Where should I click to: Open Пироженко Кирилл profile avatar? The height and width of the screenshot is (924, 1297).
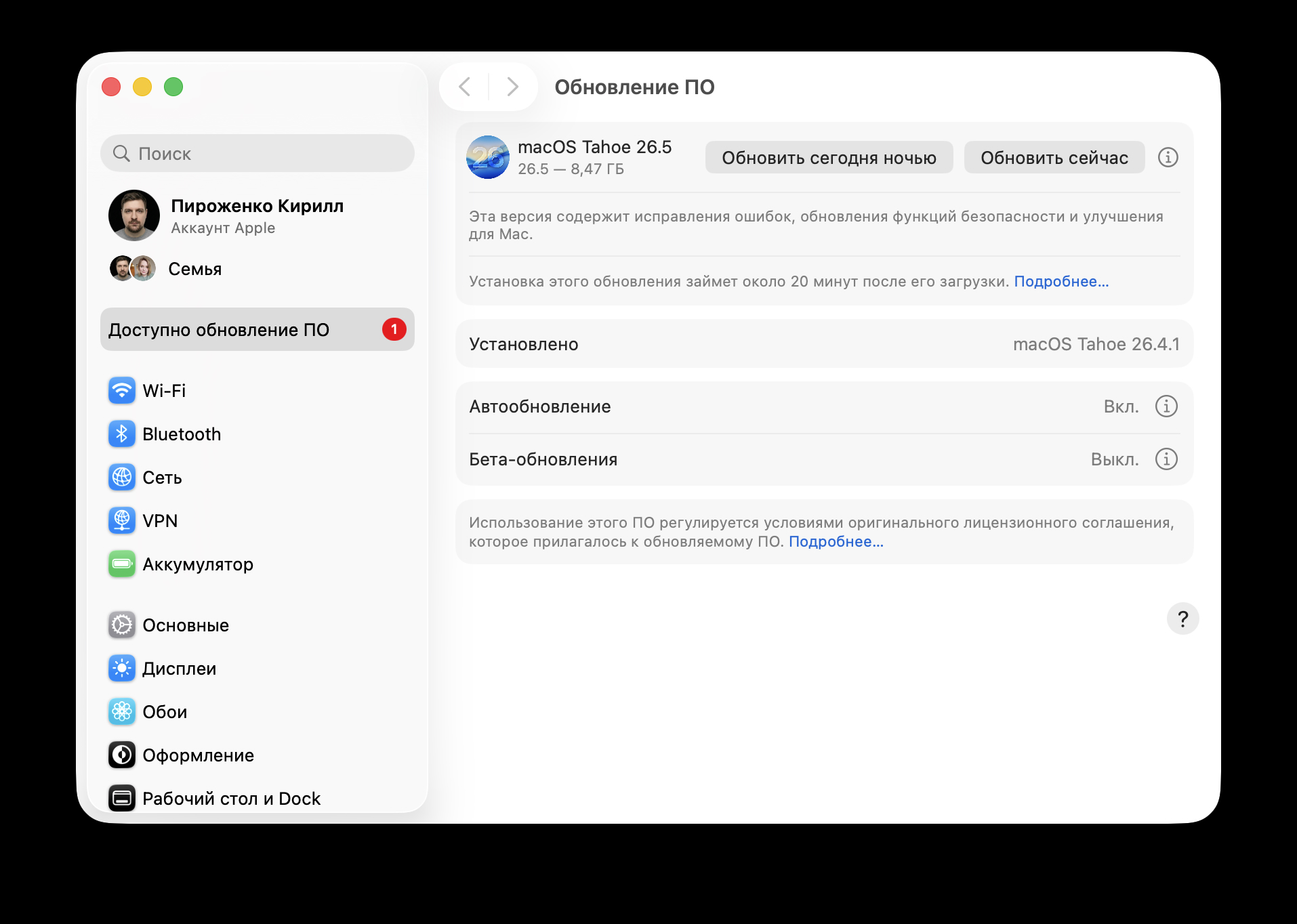(134, 215)
